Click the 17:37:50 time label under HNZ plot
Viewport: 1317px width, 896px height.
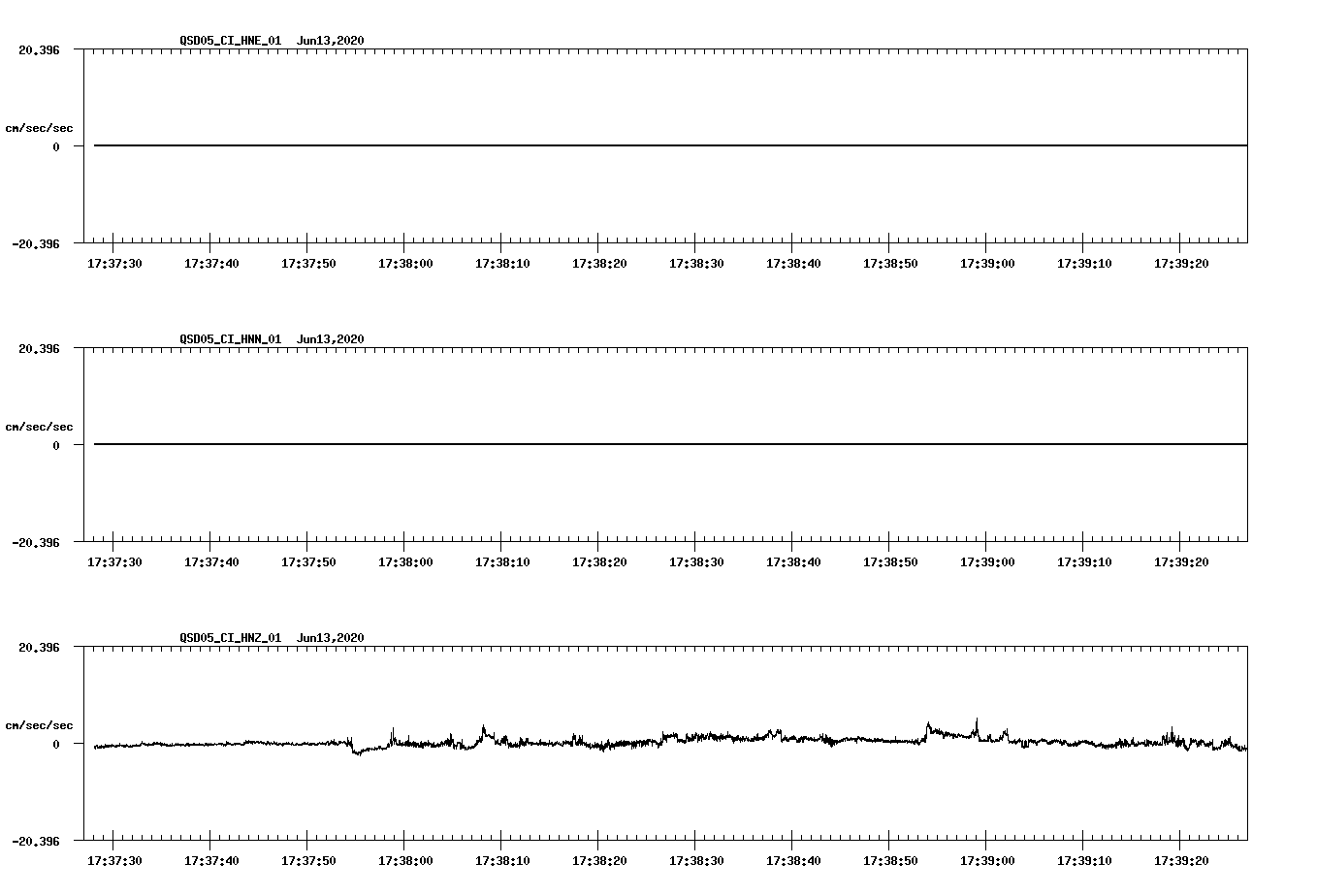click(308, 861)
